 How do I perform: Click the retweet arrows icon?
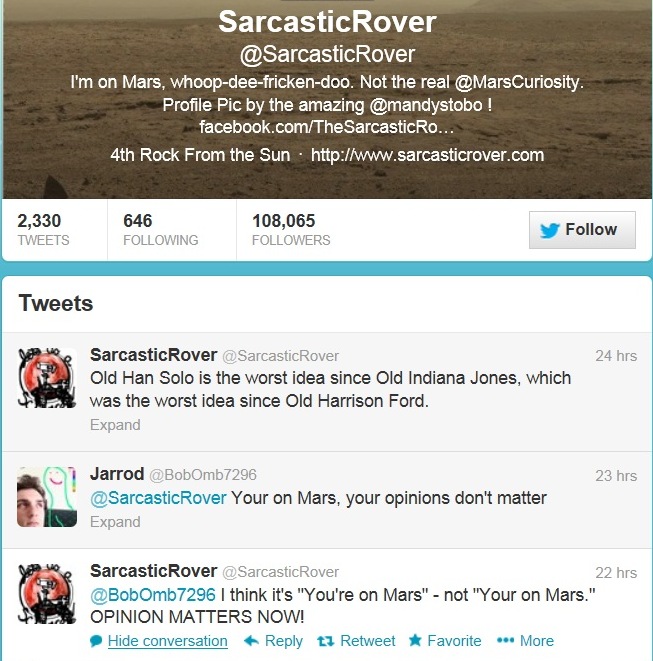point(325,641)
